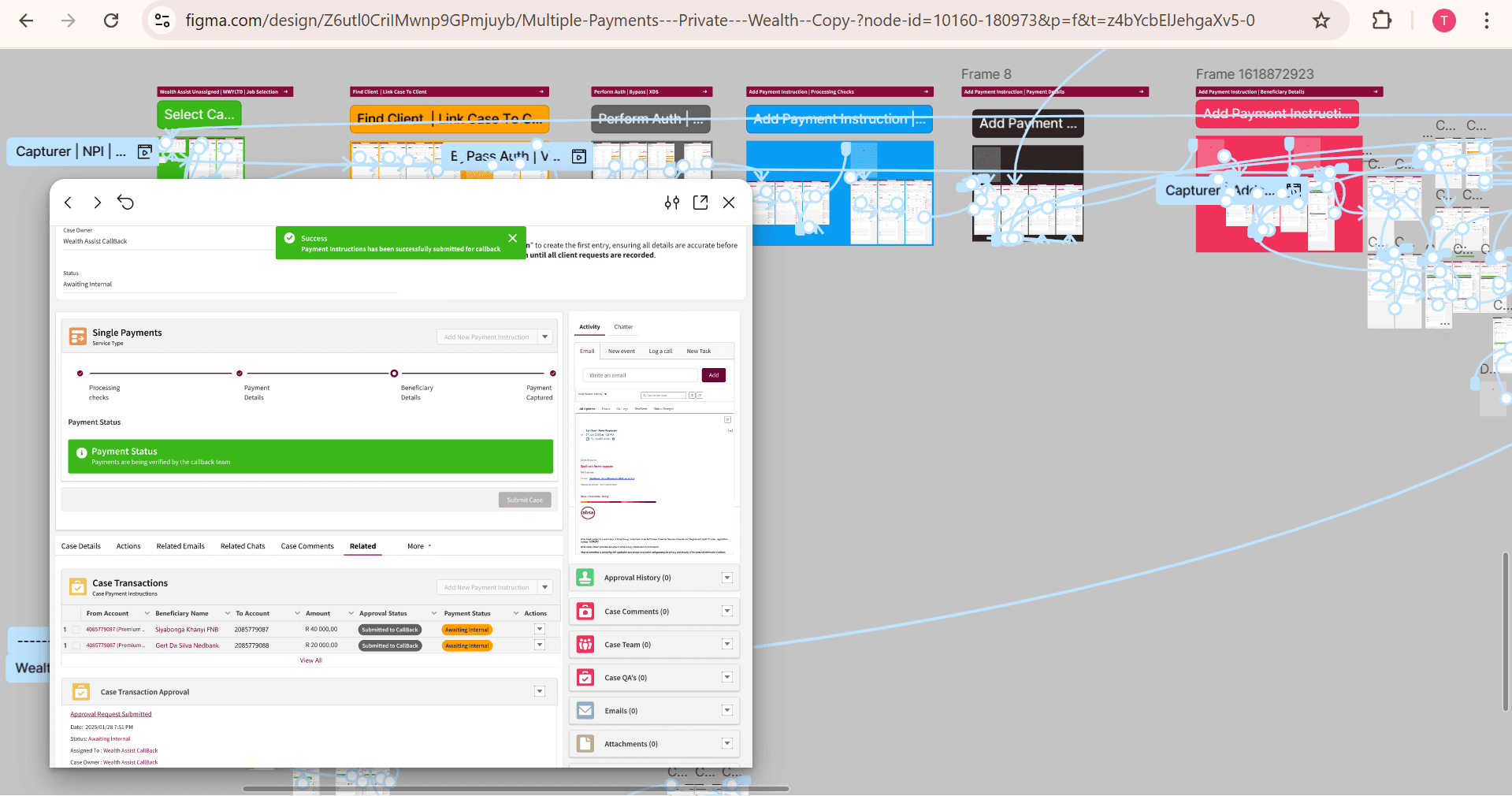The width and height of the screenshot is (1512, 796).
Task: Expand the Case Team (0) dropdown
Action: [x=727, y=644]
